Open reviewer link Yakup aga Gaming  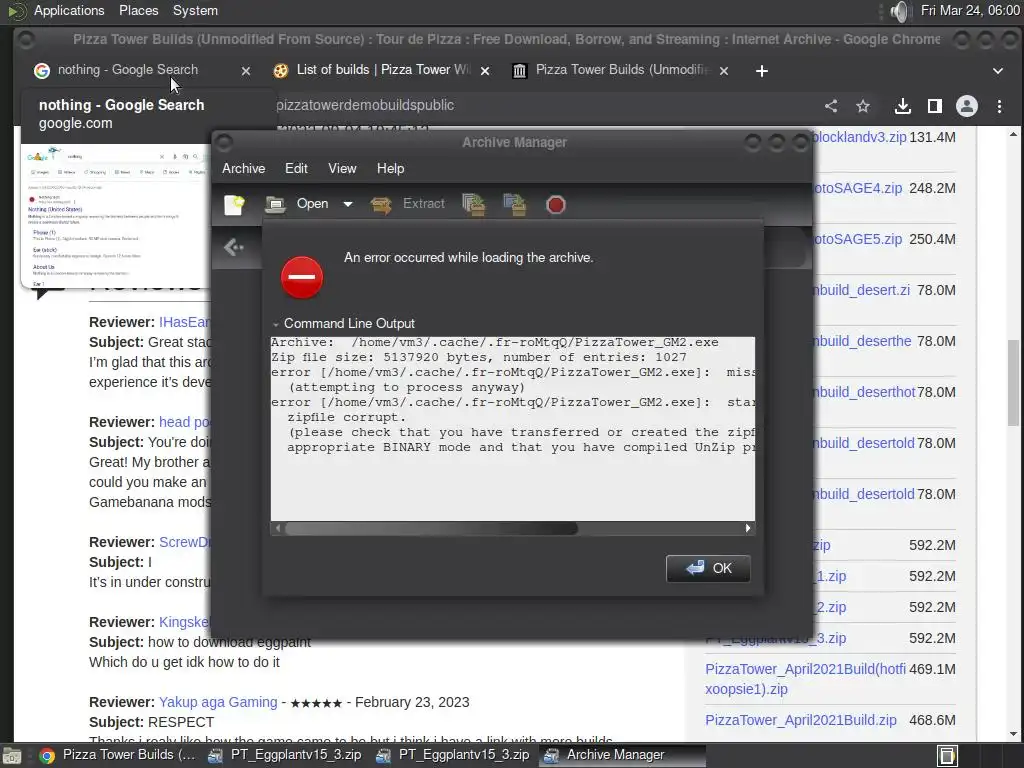[218, 702]
